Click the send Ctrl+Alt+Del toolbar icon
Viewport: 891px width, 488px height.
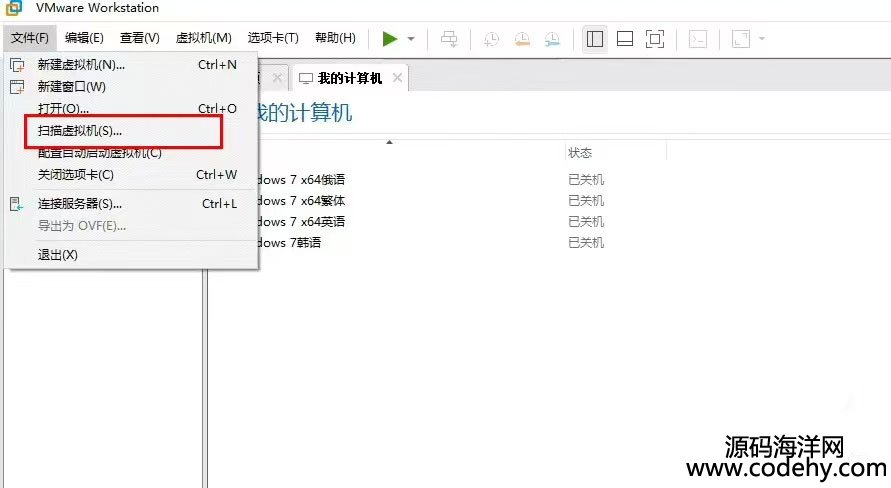click(449, 39)
